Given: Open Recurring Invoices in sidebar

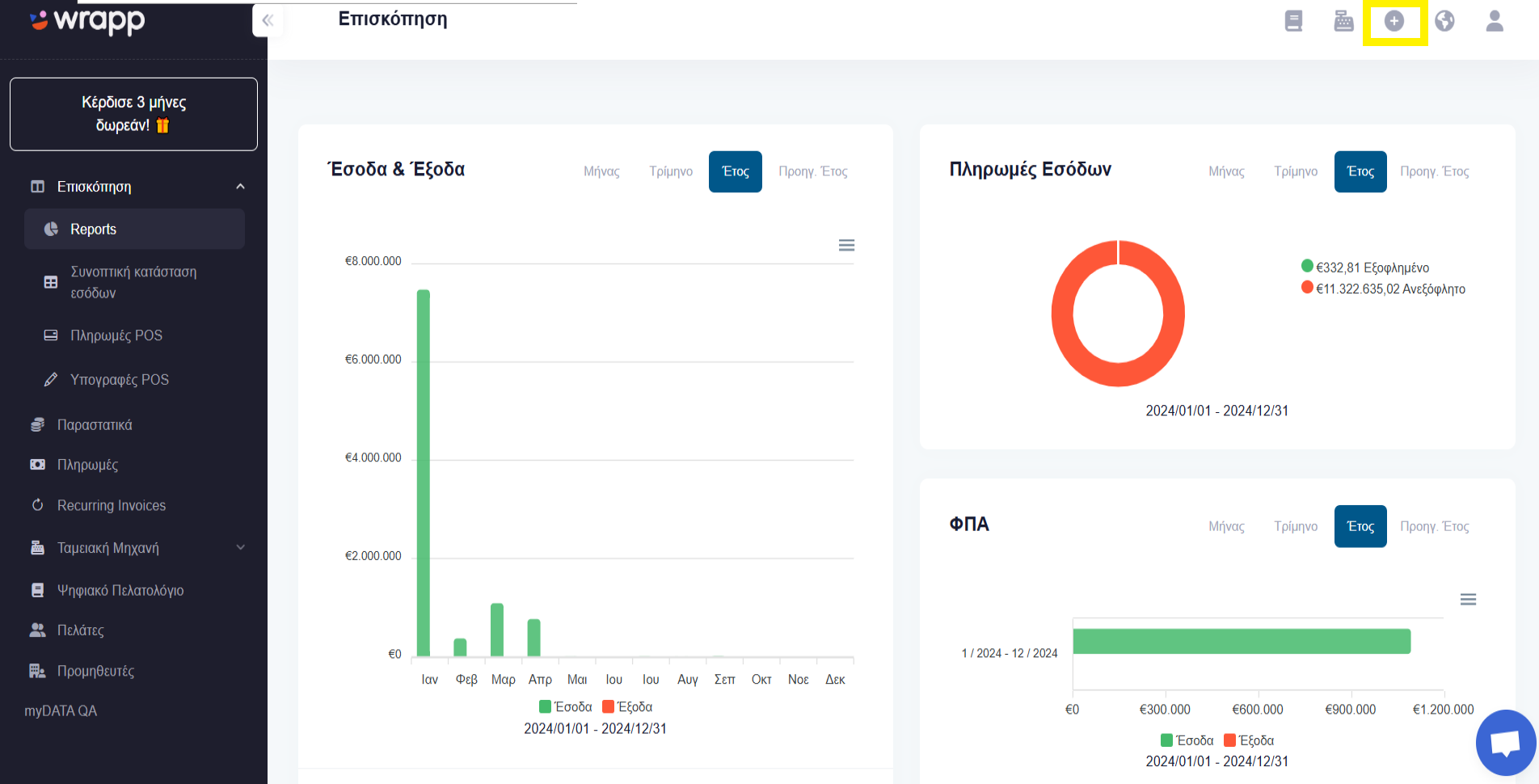Looking at the screenshot, I should 112,505.
